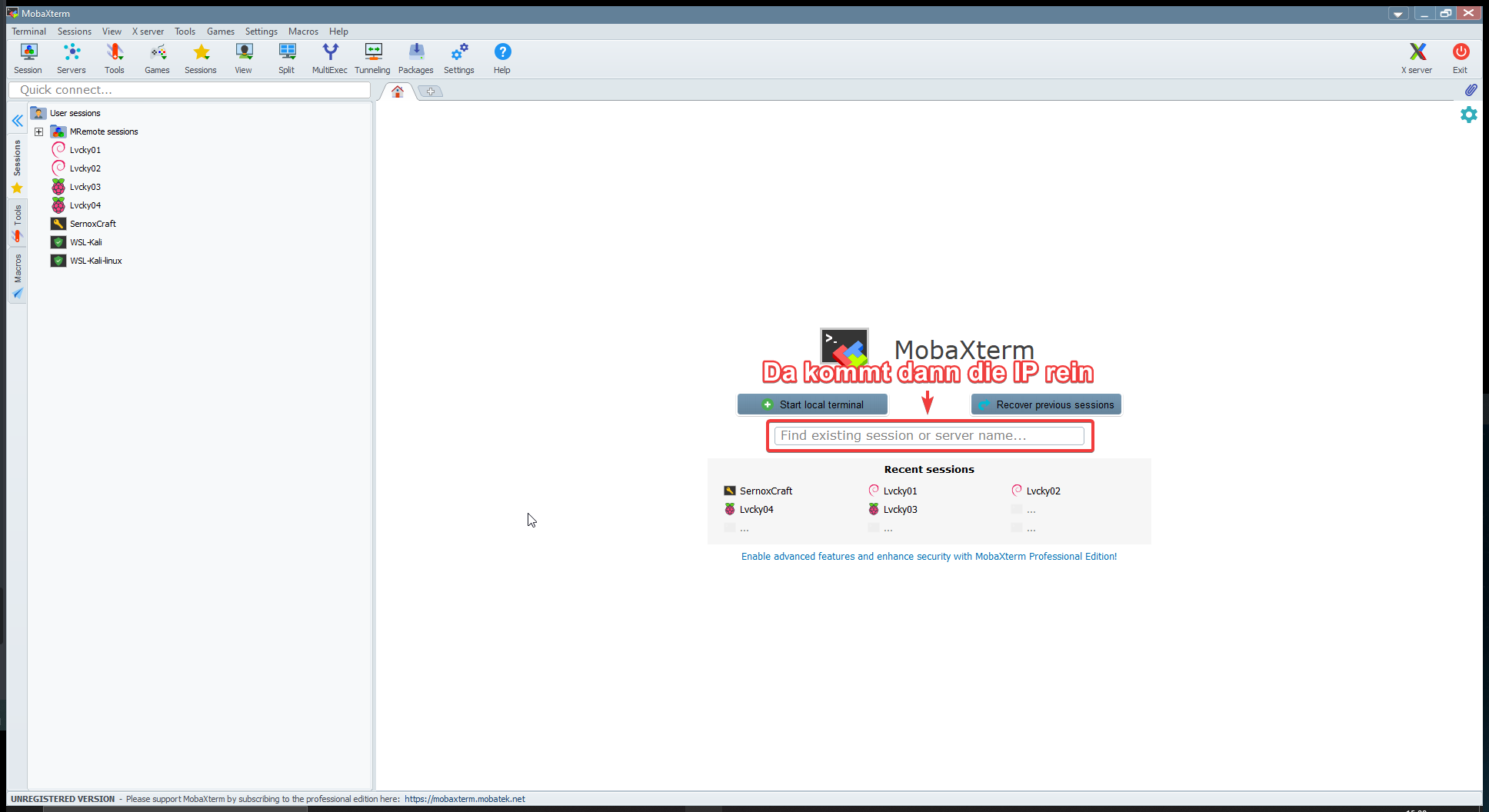Click Recover previous sessions button
This screenshot has height=812, width=1489.
click(x=1046, y=404)
